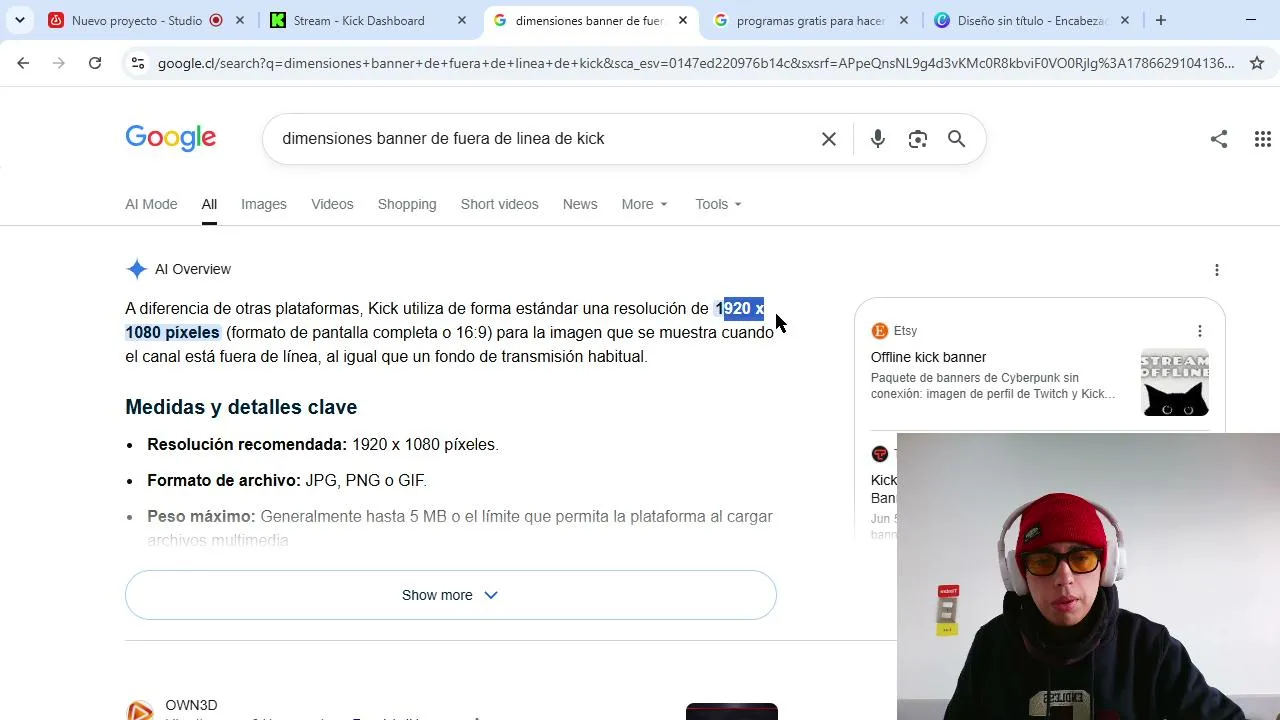Click the 'Peso máximo:' bullet text
The height and width of the screenshot is (720, 1280).
201,516
